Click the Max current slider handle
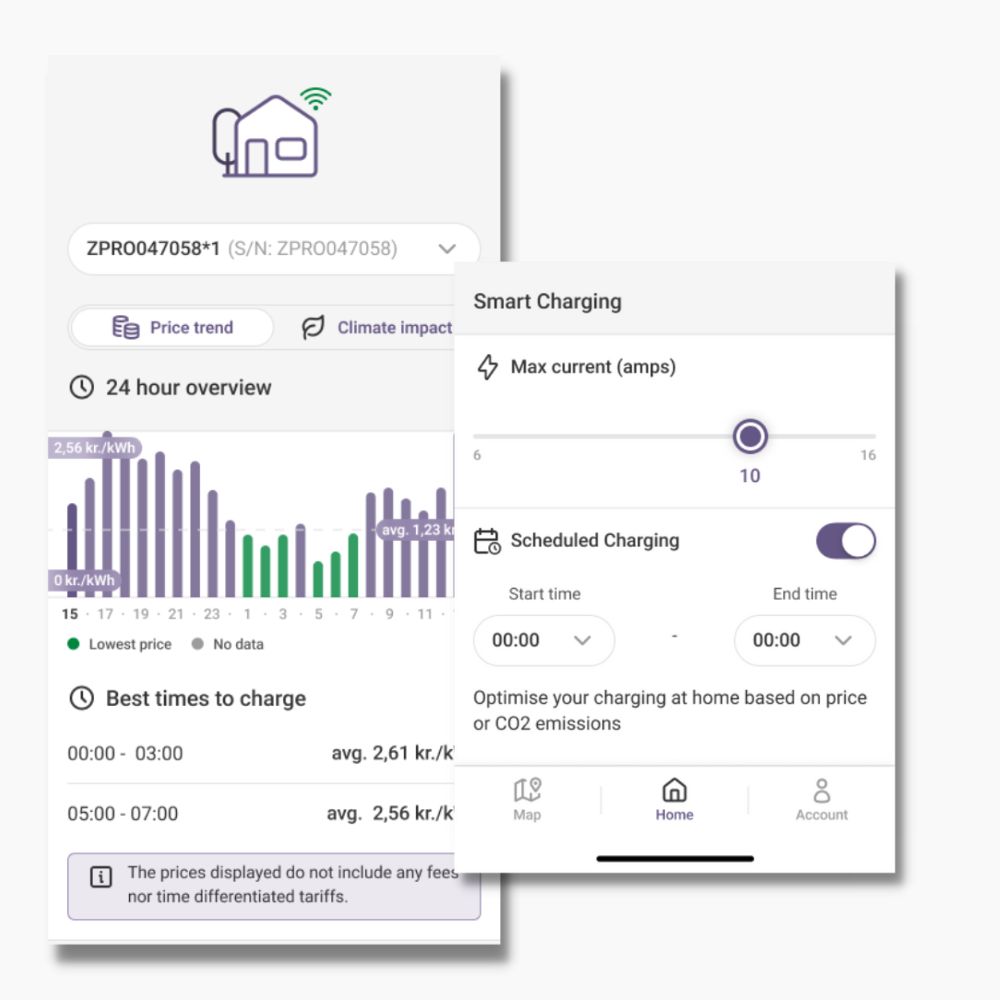Image resolution: width=1000 pixels, height=1000 pixels. [750, 436]
